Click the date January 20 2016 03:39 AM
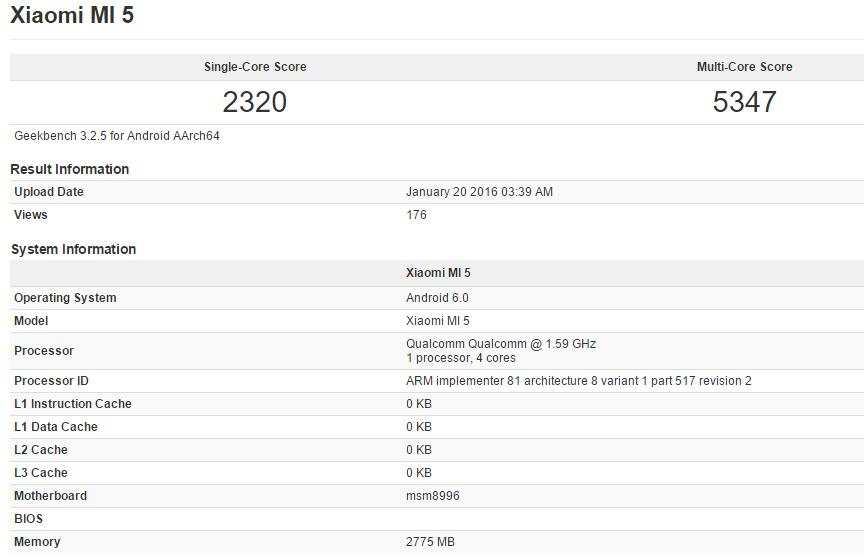Image resolution: width=864 pixels, height=559 pixels. 479,192
